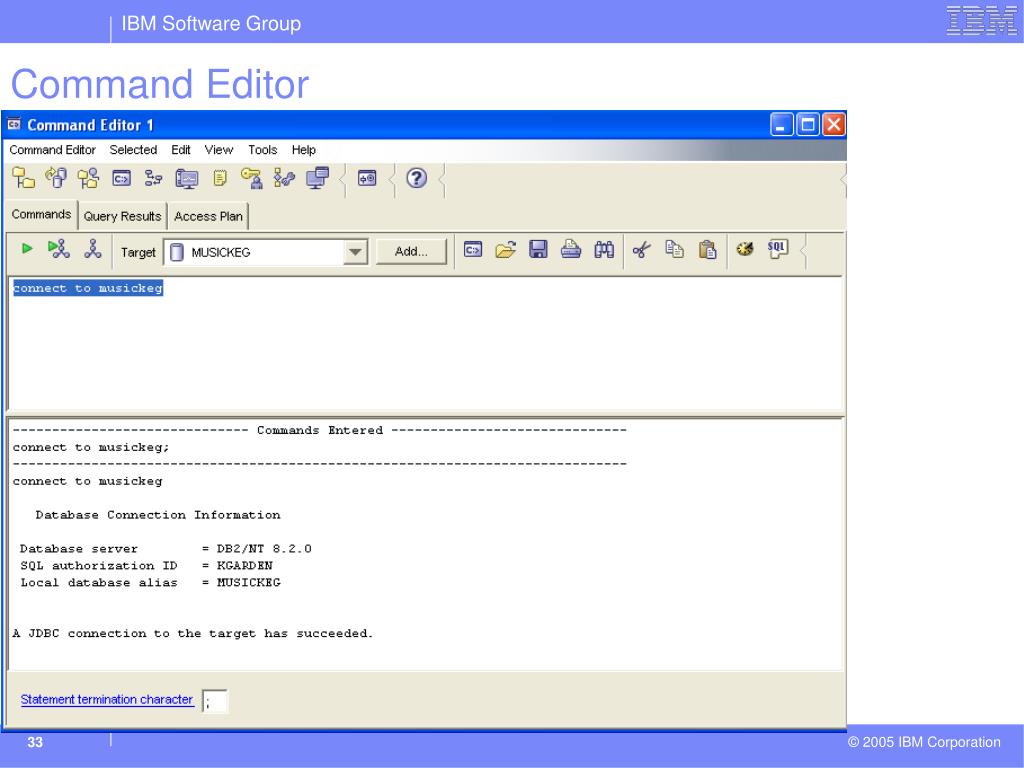Viewport: 1024px width, 768px height.
Task: Click the 'Commands Entered' output header
Action: coord(320,430)
